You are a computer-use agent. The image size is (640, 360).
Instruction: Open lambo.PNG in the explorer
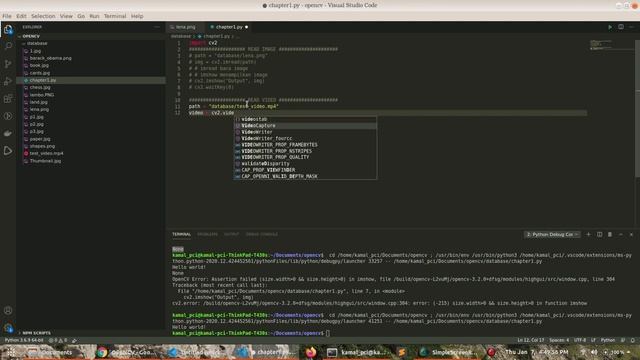[x=42, y=95]
